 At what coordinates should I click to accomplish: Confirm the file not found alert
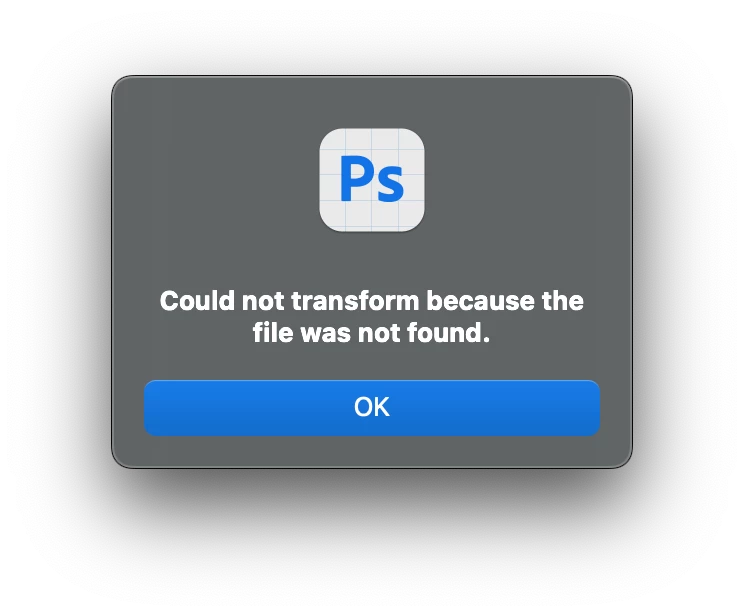[372, 408]
